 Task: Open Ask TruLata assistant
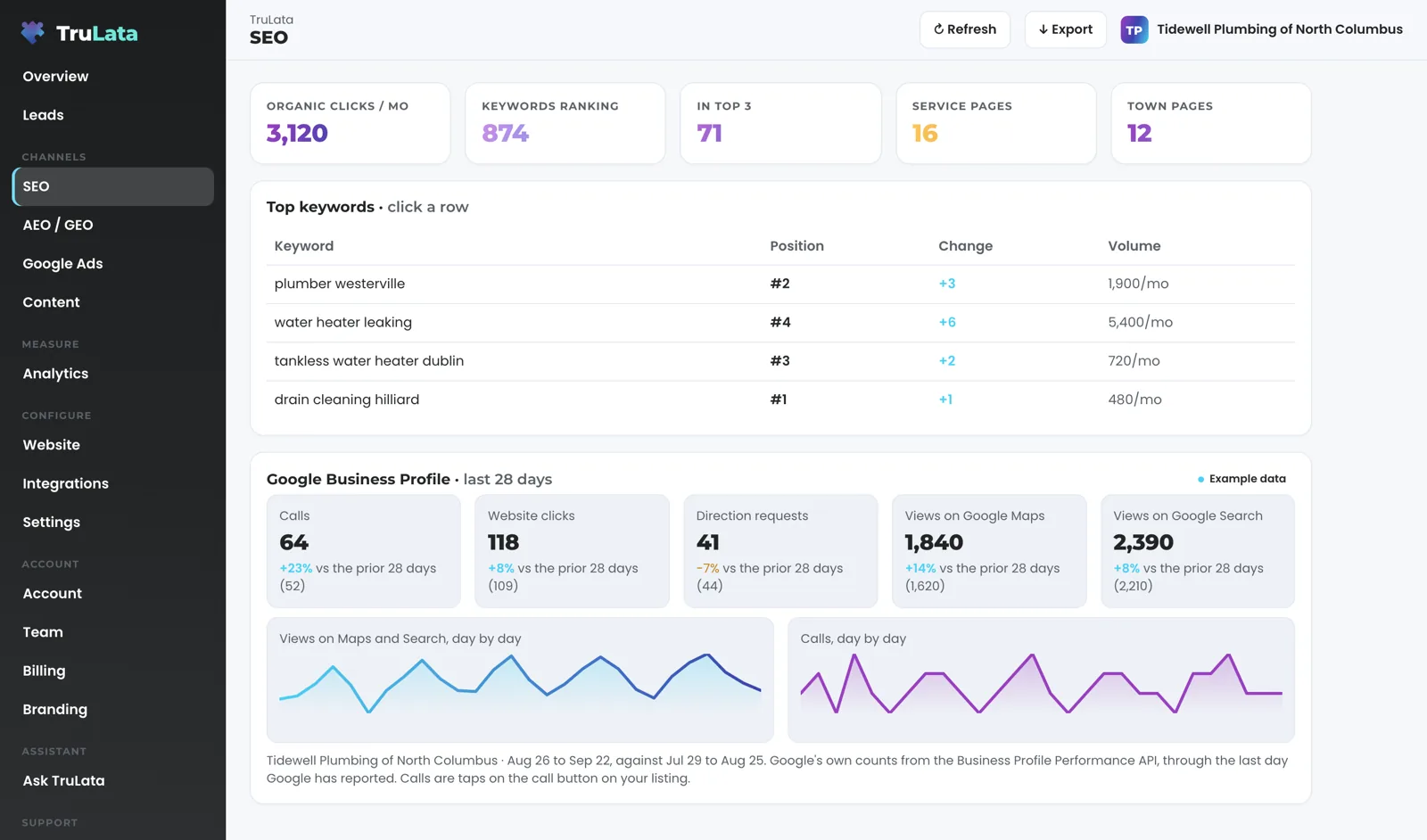(113, 781)
